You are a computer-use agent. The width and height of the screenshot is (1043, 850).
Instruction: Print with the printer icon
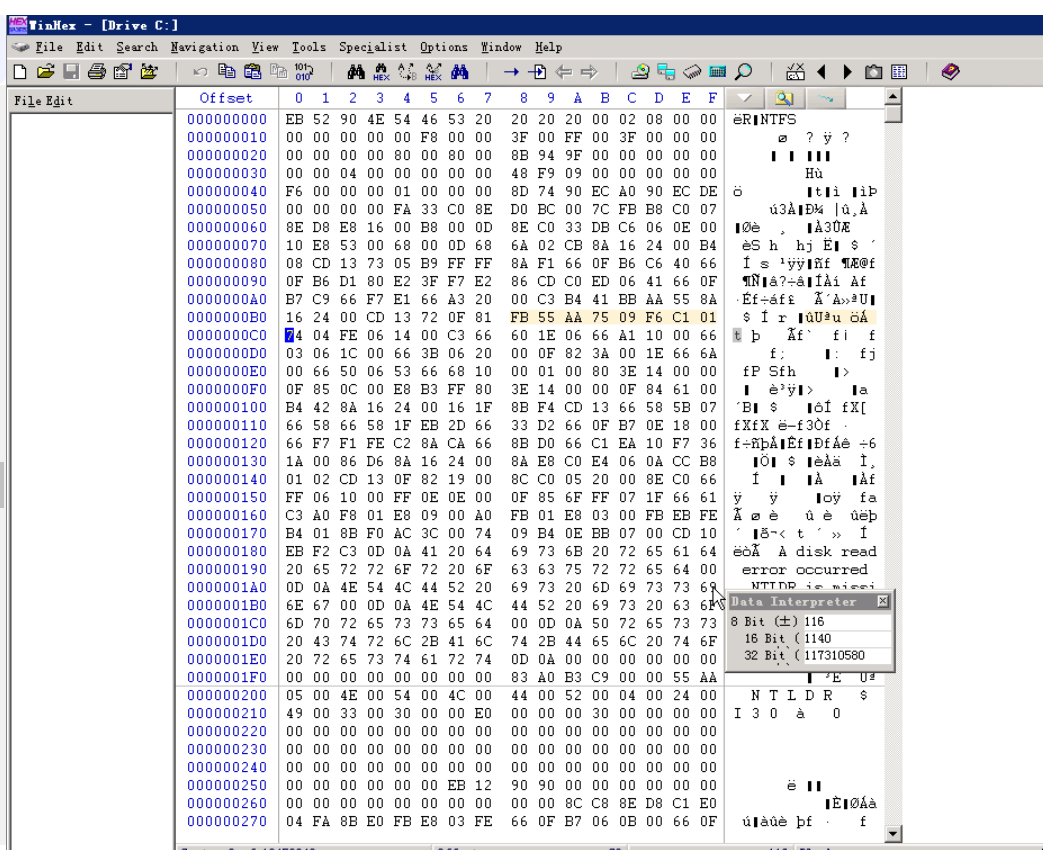click(x=96, y=72)
